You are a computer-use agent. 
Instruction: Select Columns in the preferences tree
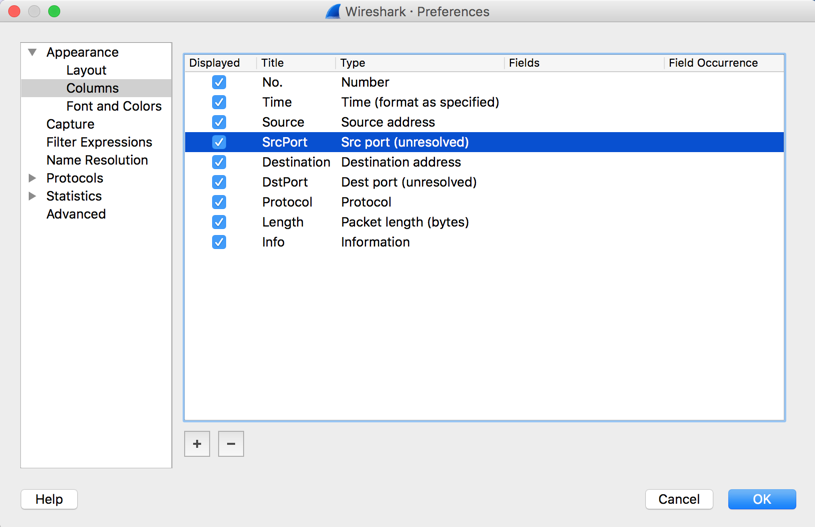tap(93, 88)
